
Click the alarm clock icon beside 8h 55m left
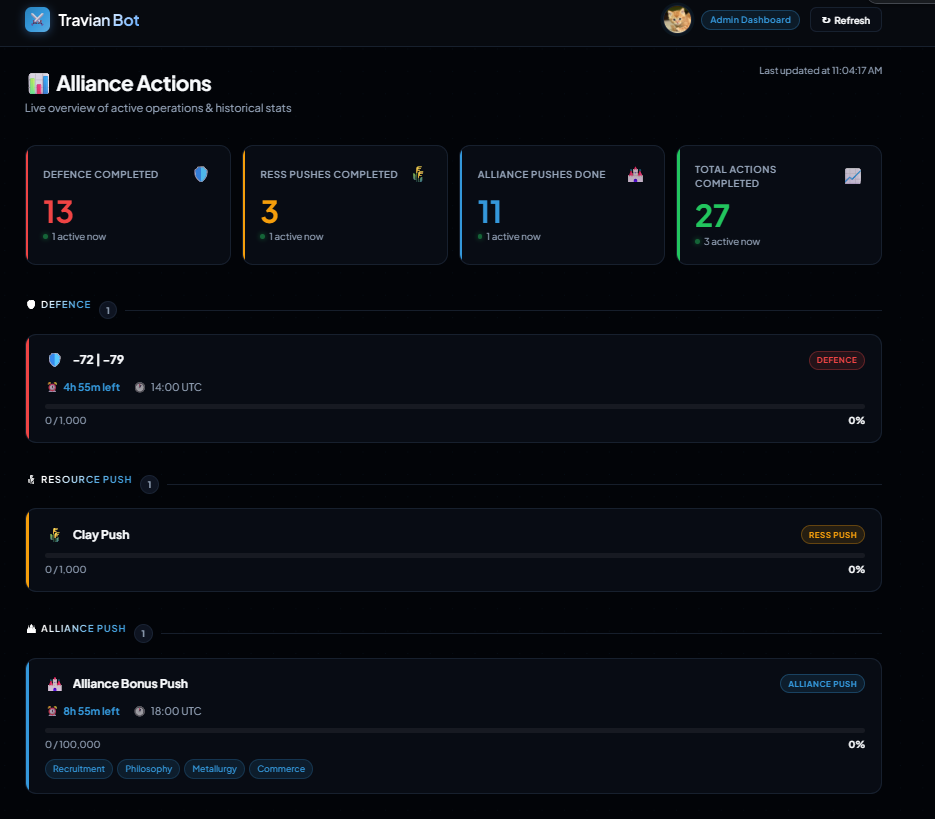52,711
